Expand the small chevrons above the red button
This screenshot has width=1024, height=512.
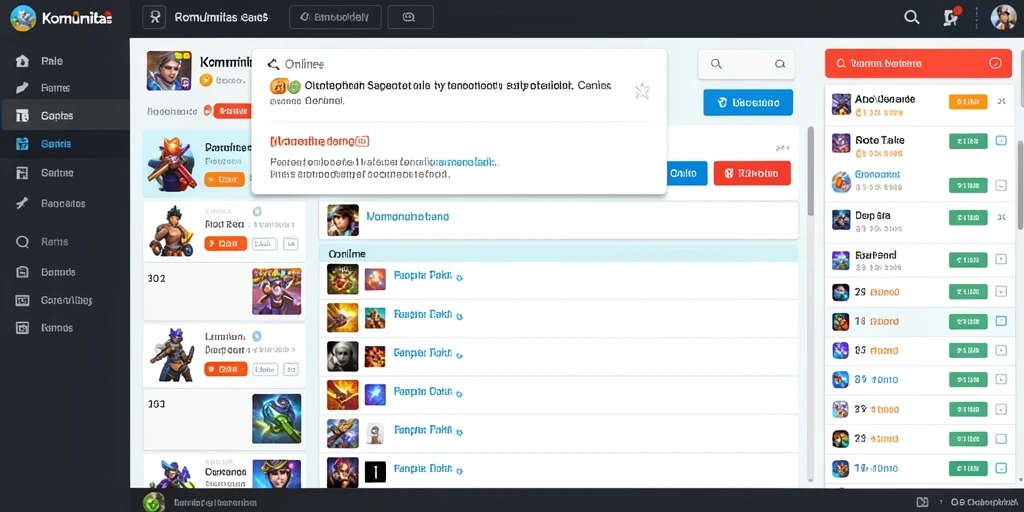tap(781, 148)
